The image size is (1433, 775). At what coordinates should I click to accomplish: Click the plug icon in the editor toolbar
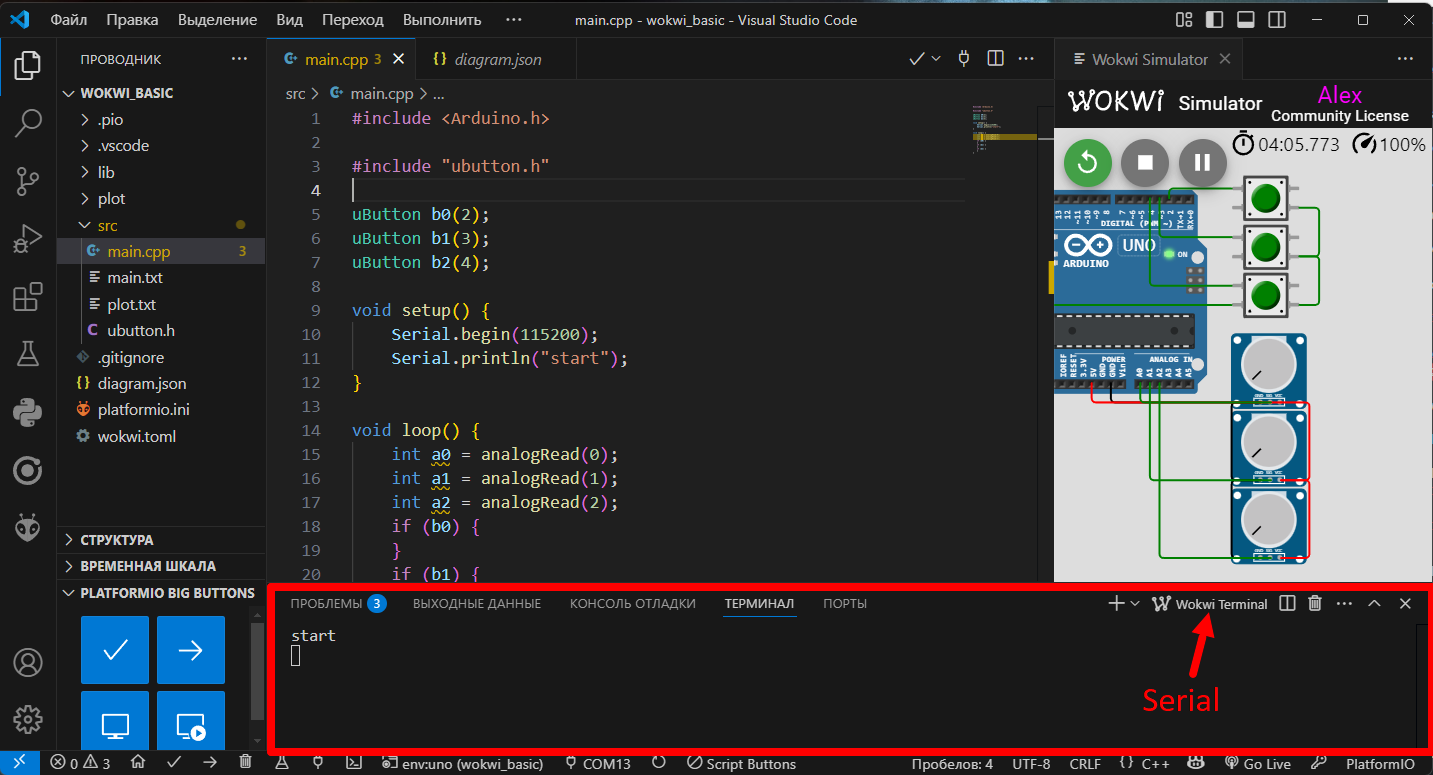pos(964,59)
